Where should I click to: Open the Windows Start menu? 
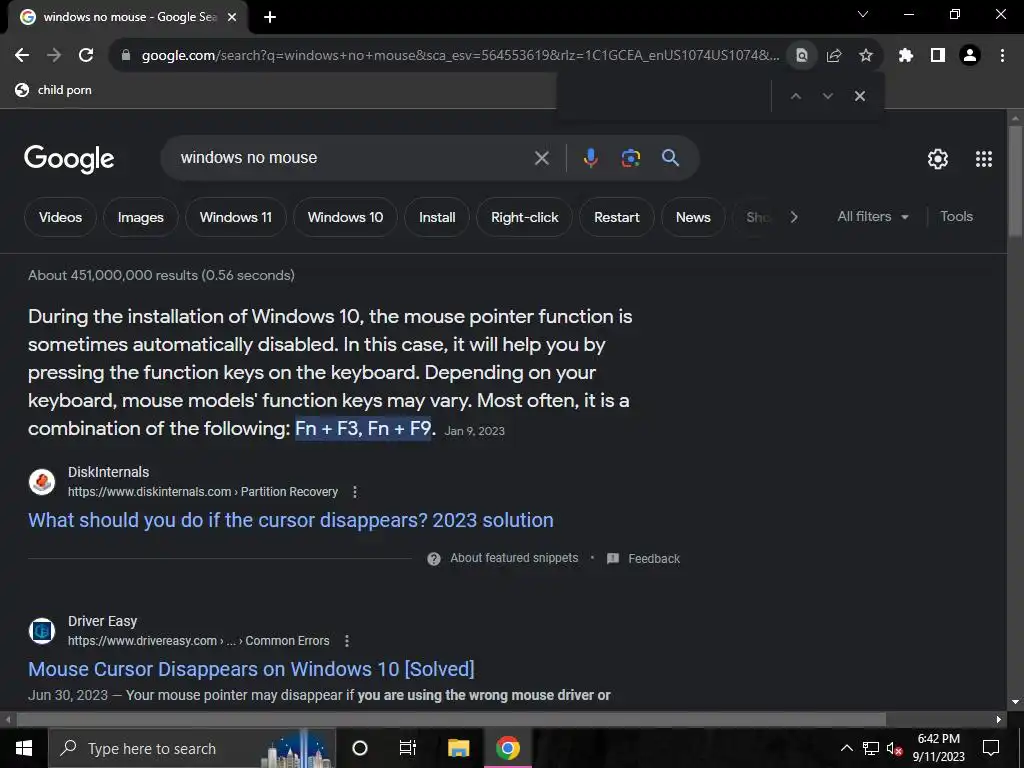pyautogui.click(x=24, y=748)
